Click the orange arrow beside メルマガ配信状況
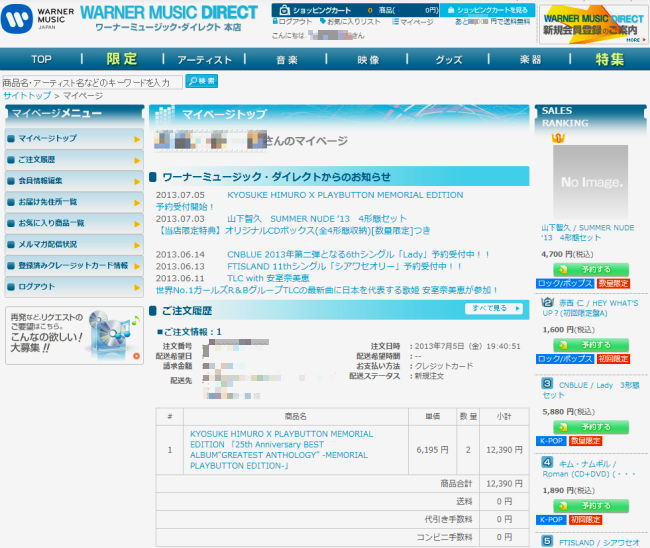 [137, 245]
